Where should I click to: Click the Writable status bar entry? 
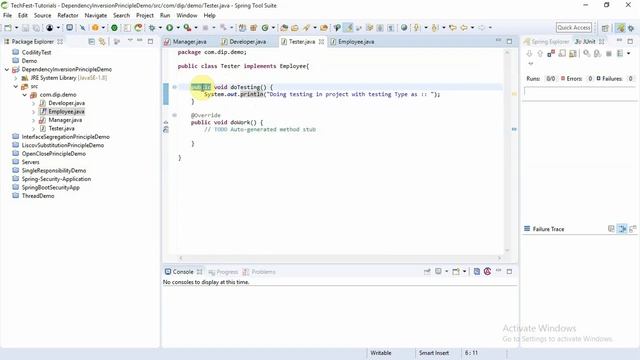[x=381, y=353]
